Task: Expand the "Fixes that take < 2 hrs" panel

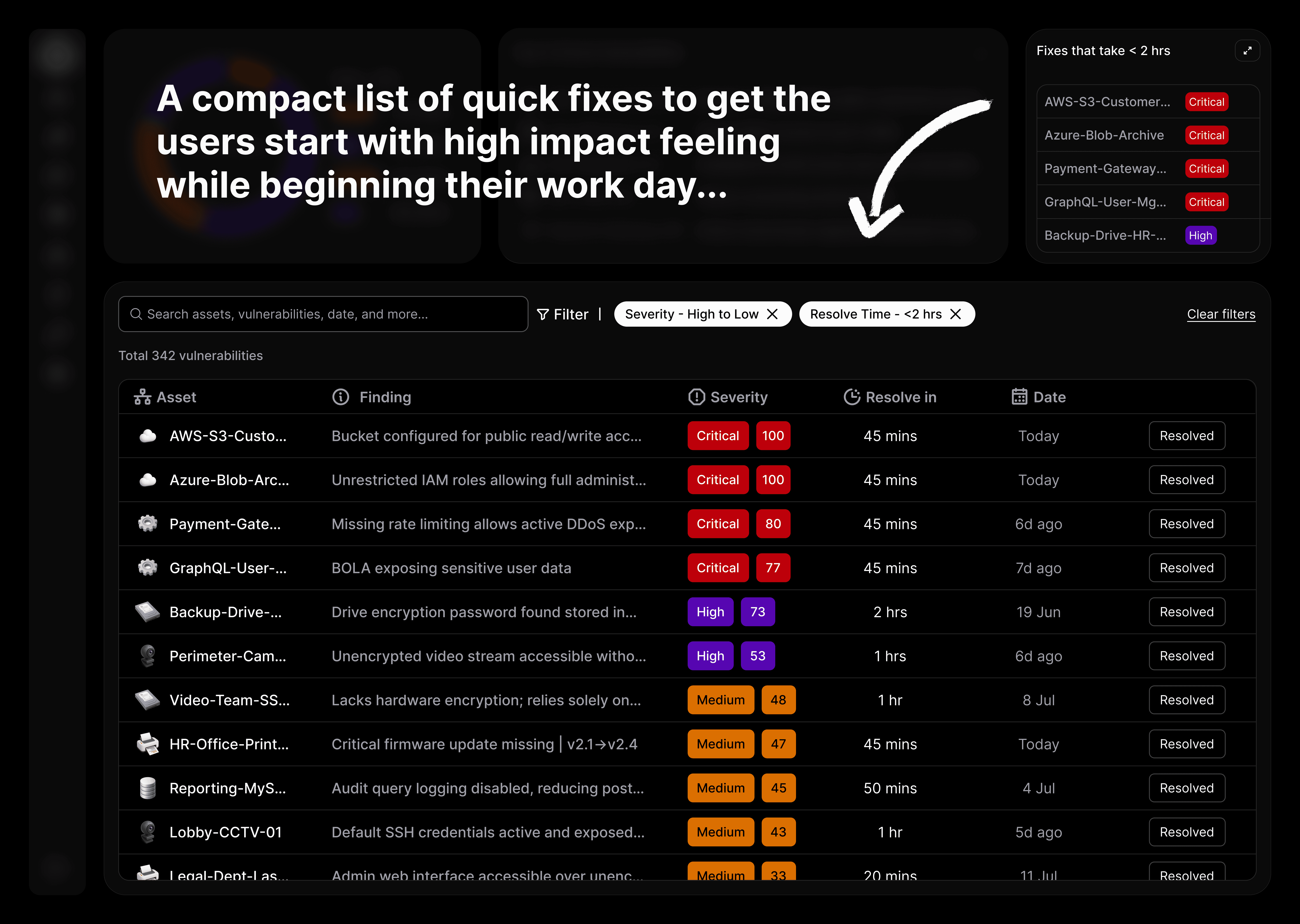Action: 1247,51
